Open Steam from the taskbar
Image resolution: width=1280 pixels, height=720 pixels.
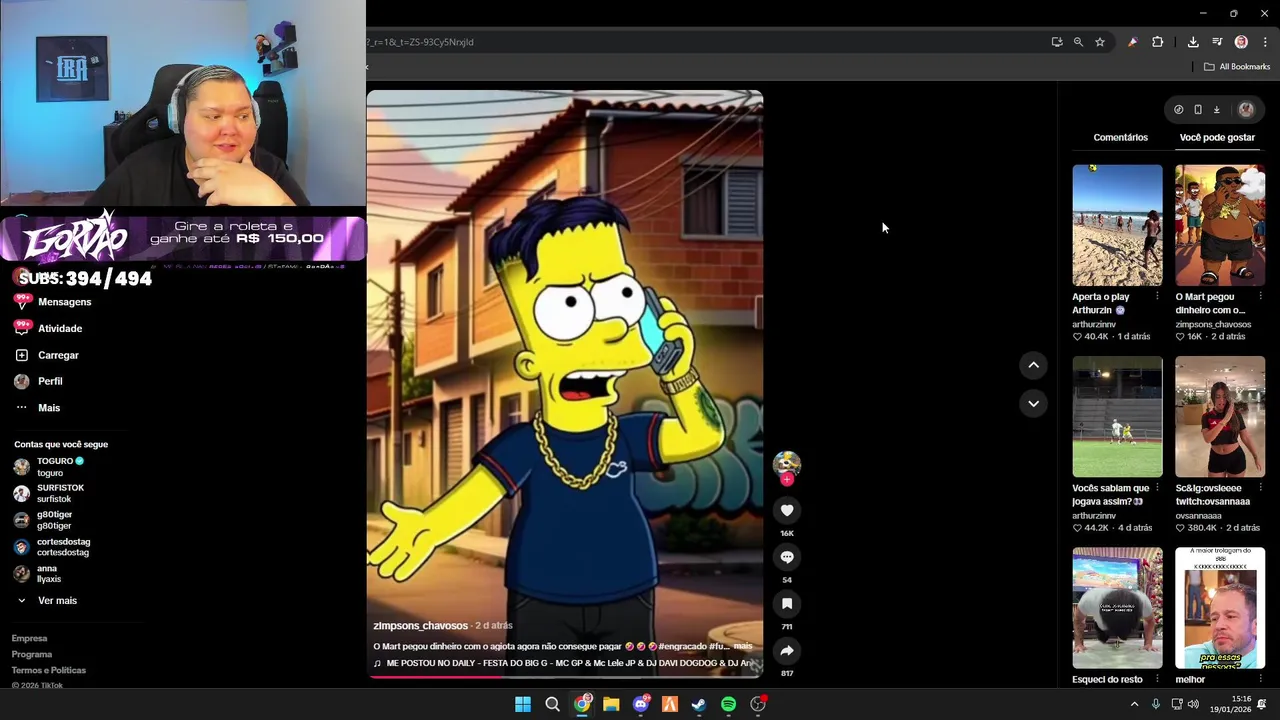(699, 705)
